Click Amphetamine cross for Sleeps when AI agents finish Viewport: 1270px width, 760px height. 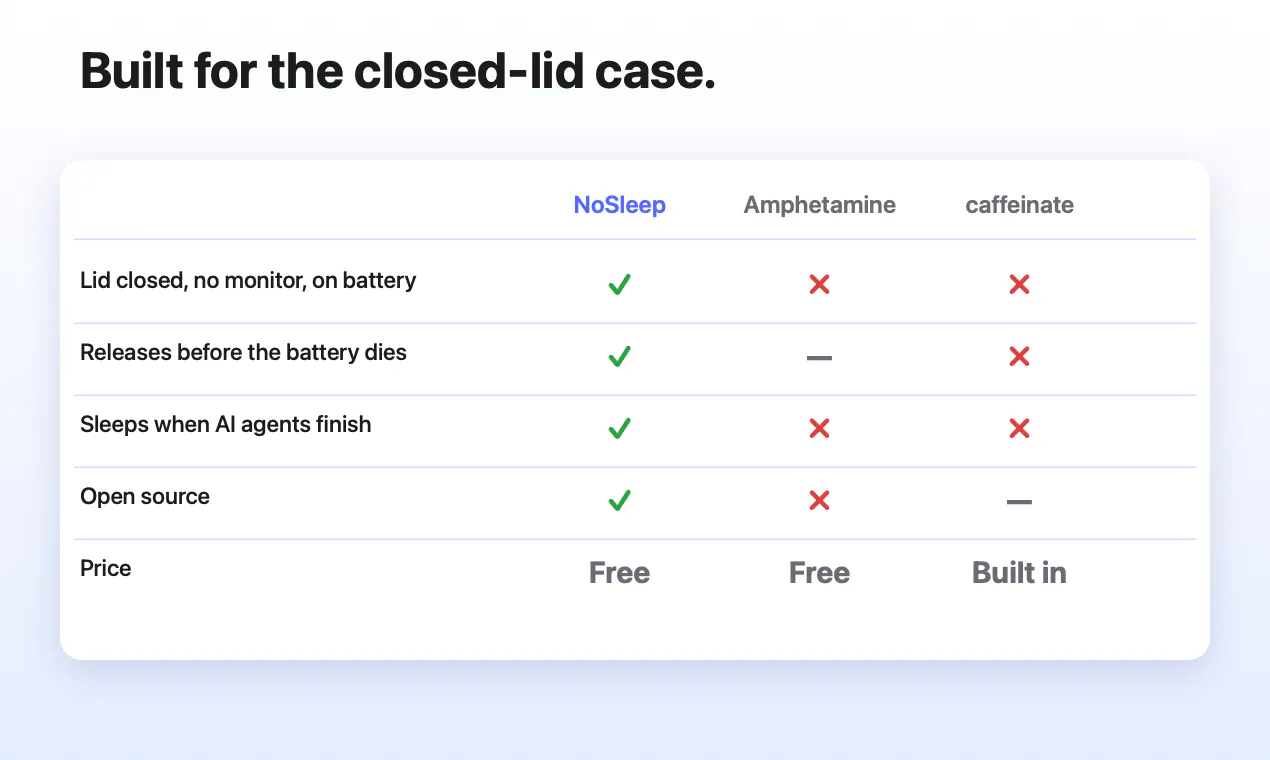[x=819, y=429]
